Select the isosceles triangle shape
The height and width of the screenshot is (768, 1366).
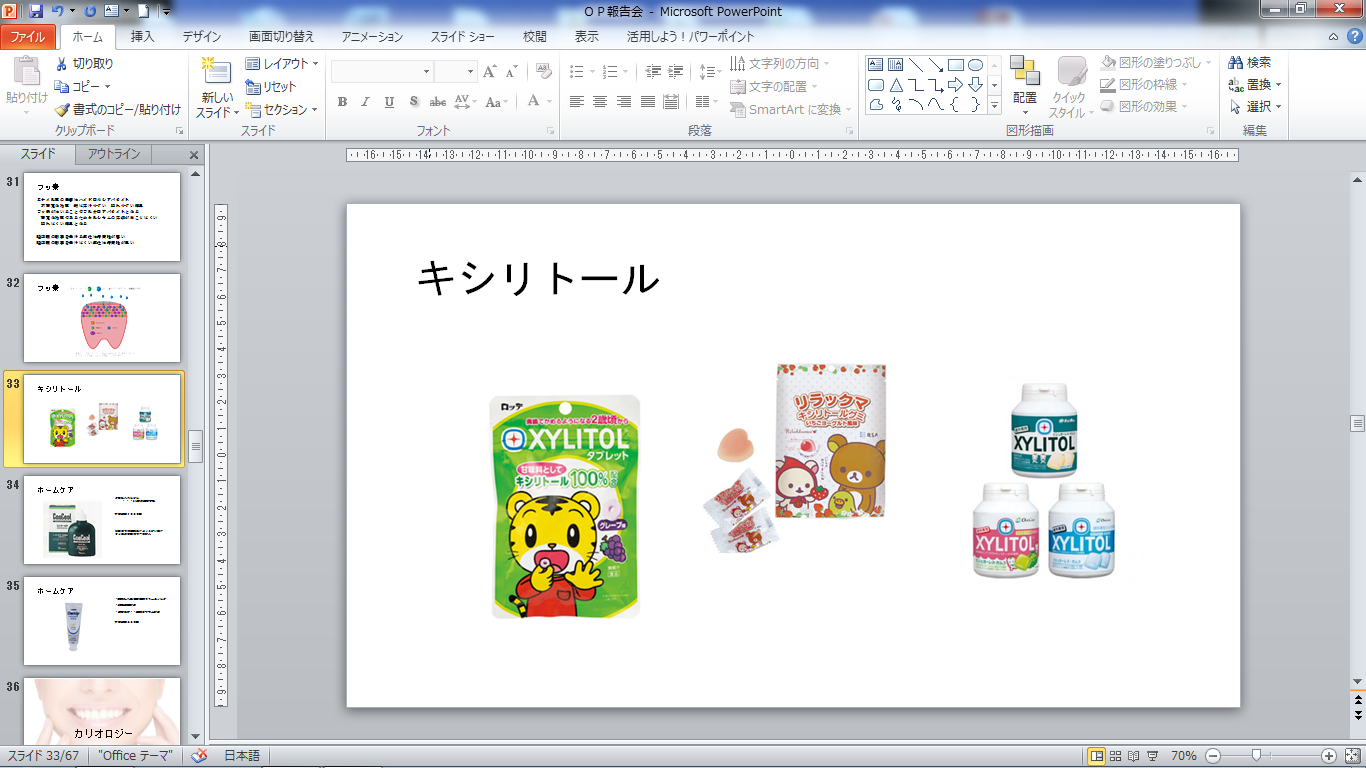point(896,85)
